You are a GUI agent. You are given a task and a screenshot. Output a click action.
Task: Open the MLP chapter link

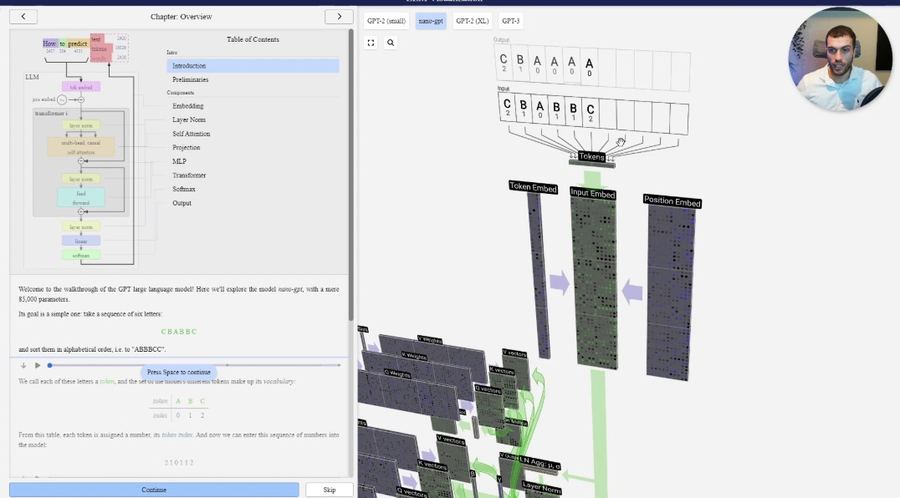[179, 161]
